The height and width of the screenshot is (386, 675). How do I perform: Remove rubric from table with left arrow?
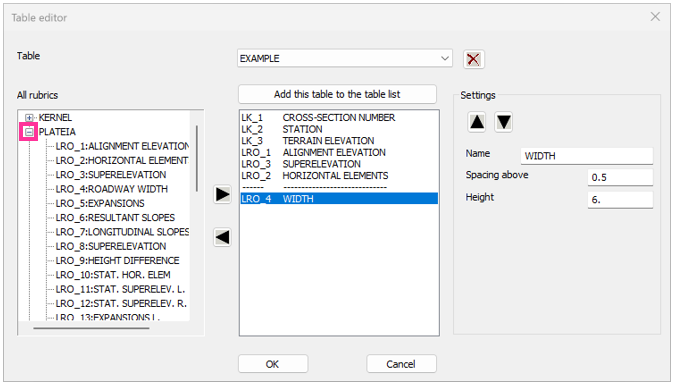[x=223, y=237]
